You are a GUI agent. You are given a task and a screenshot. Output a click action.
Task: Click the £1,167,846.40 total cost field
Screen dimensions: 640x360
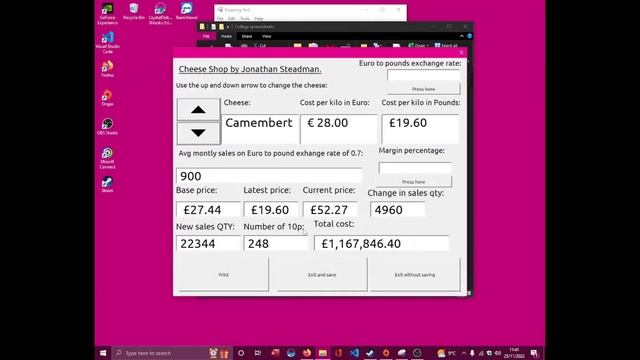pos(382,243)
